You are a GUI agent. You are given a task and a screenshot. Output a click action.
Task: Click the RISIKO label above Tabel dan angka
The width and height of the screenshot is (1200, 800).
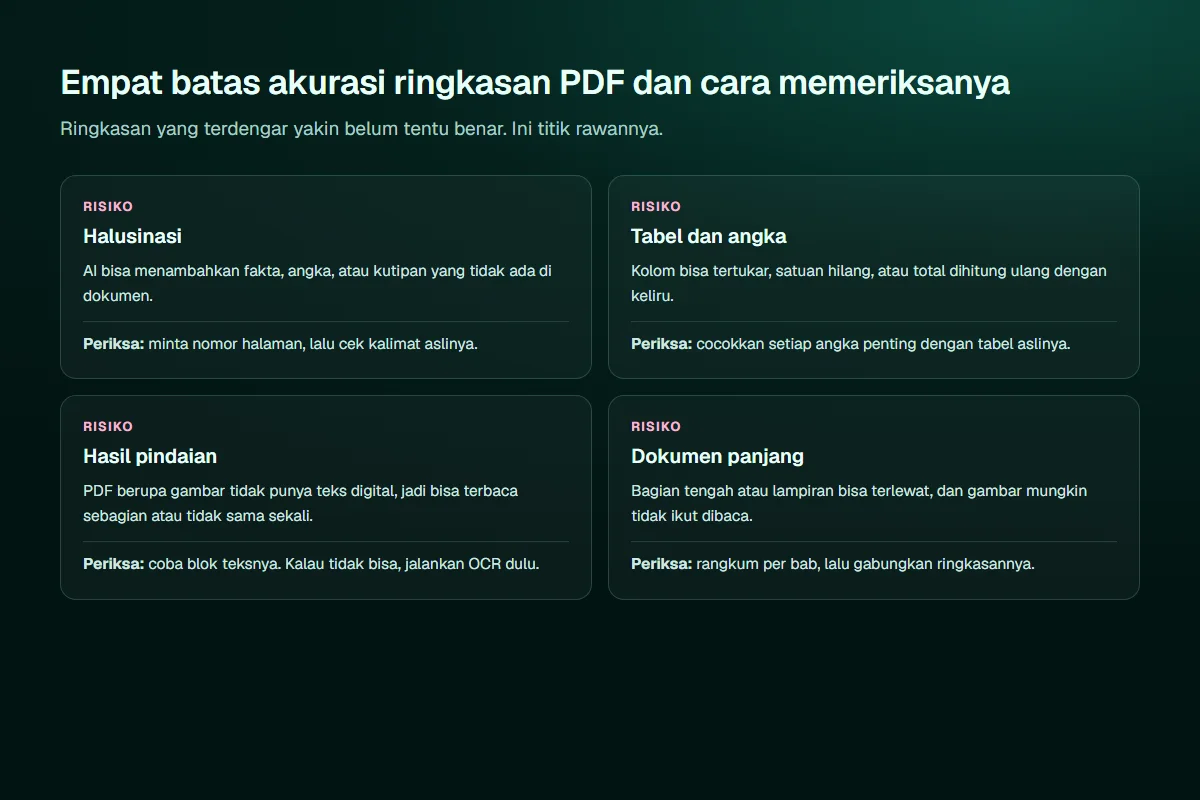(x=656, y=206)
